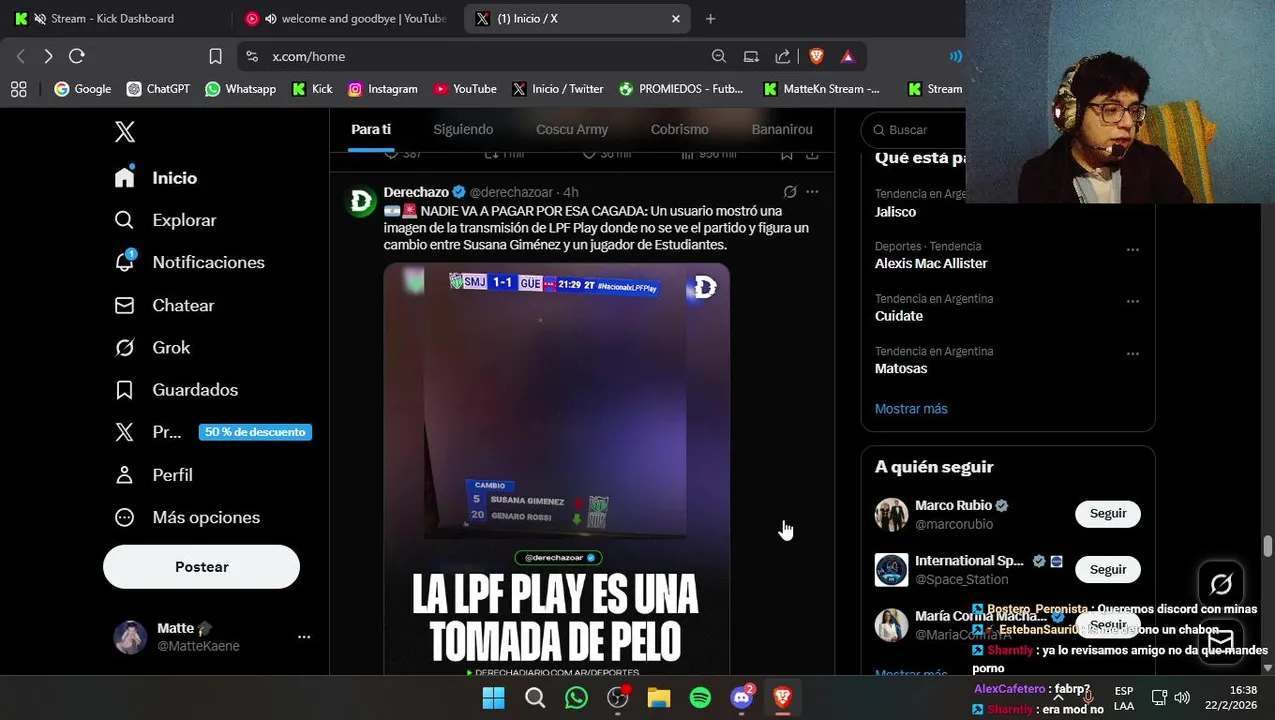Open Marco Rubio profile
Image resolution: width=1275 pixels, height=720 pixels.
(x=953, y=506)
